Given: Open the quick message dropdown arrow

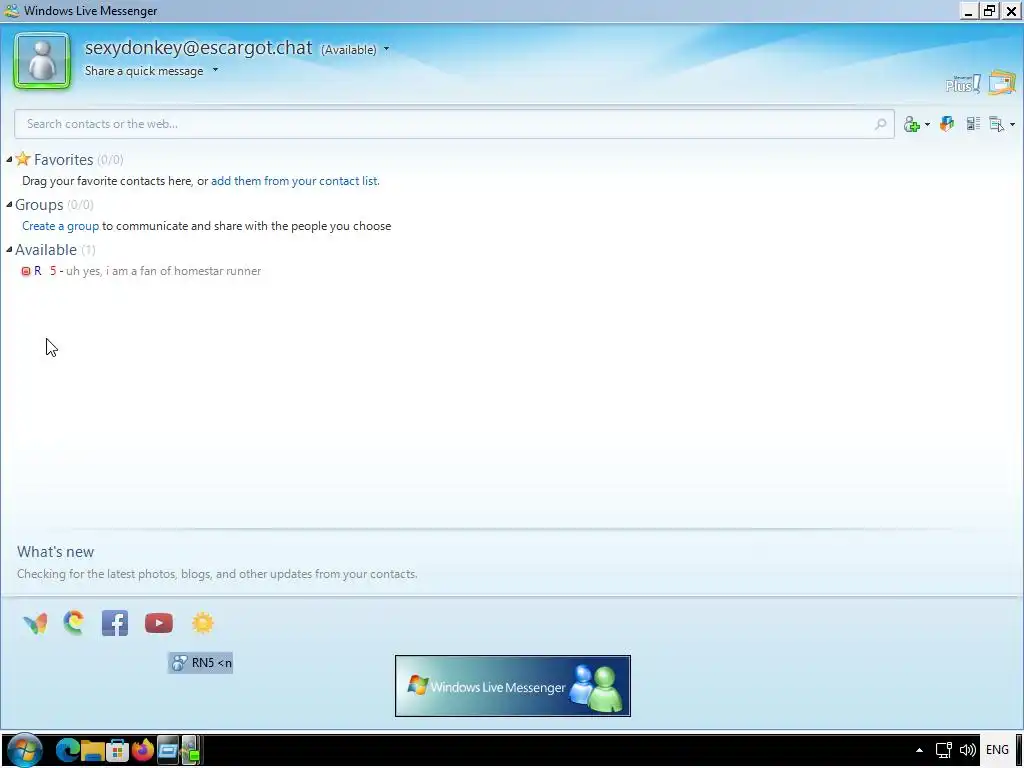Looking at the screenshot, I should point(215,70).
